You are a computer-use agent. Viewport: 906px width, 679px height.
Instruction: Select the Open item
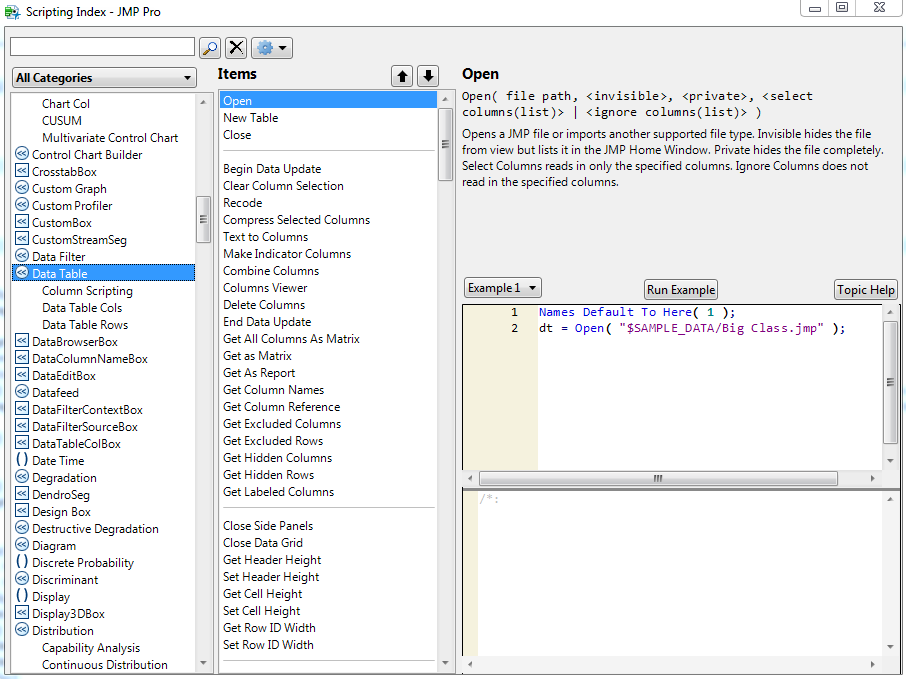click(328, 101)
